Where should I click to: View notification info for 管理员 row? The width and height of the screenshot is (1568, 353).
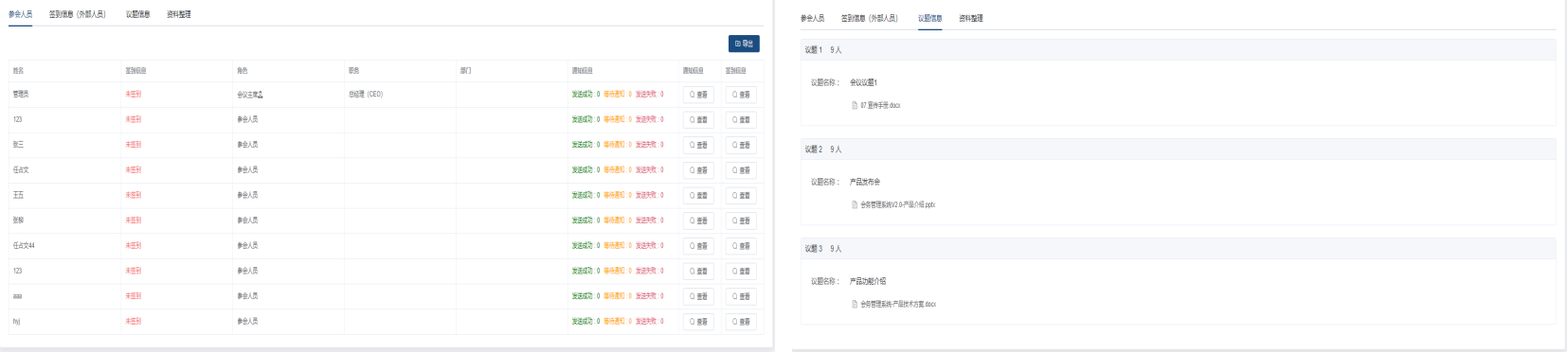[x=698, y=95]
